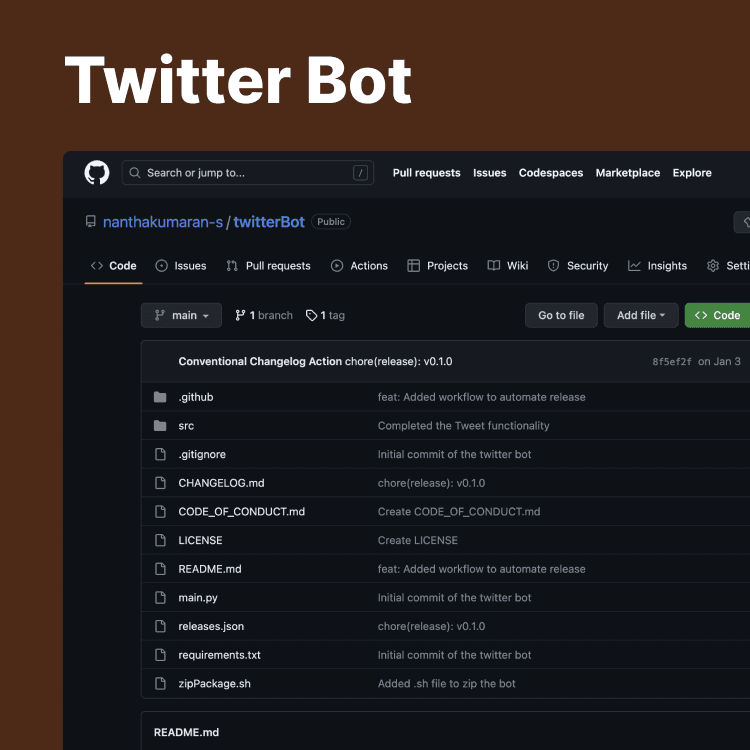This screenshot has height=750, width=750.
Task: Click the file icon for CHANGELOG.md
Action: tap(160, 483)
